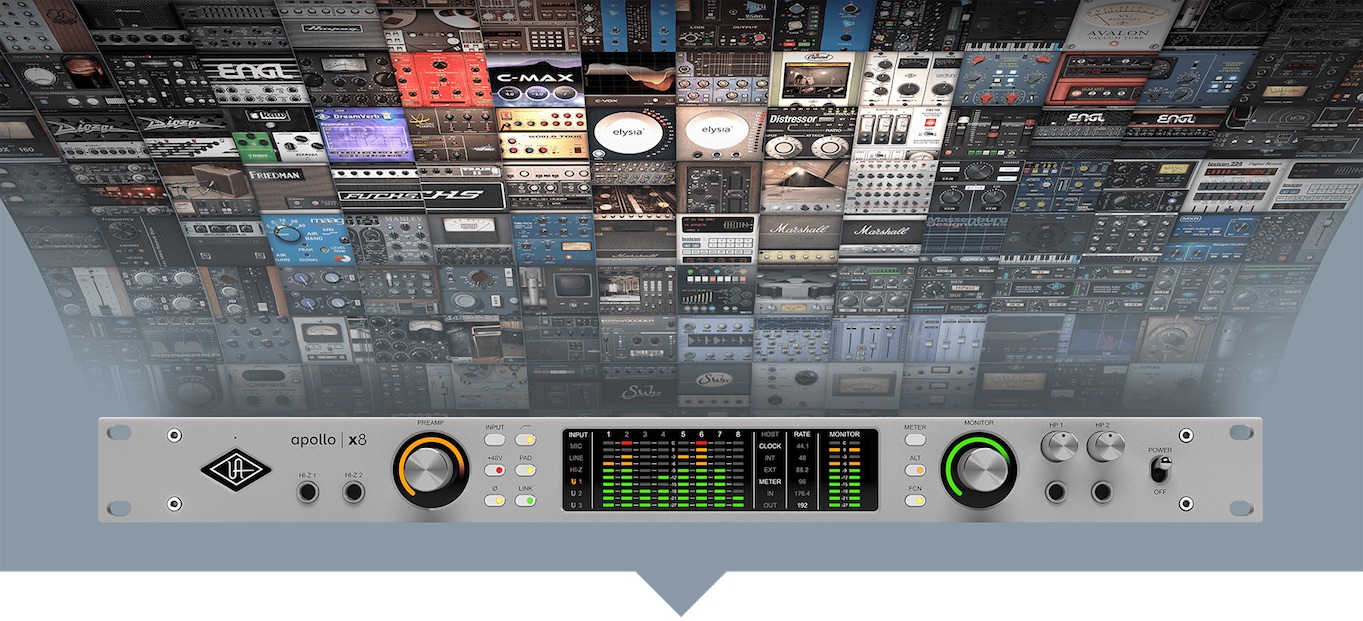
Task: Click channel 1 meter column header
Action: tap(608, 435)
